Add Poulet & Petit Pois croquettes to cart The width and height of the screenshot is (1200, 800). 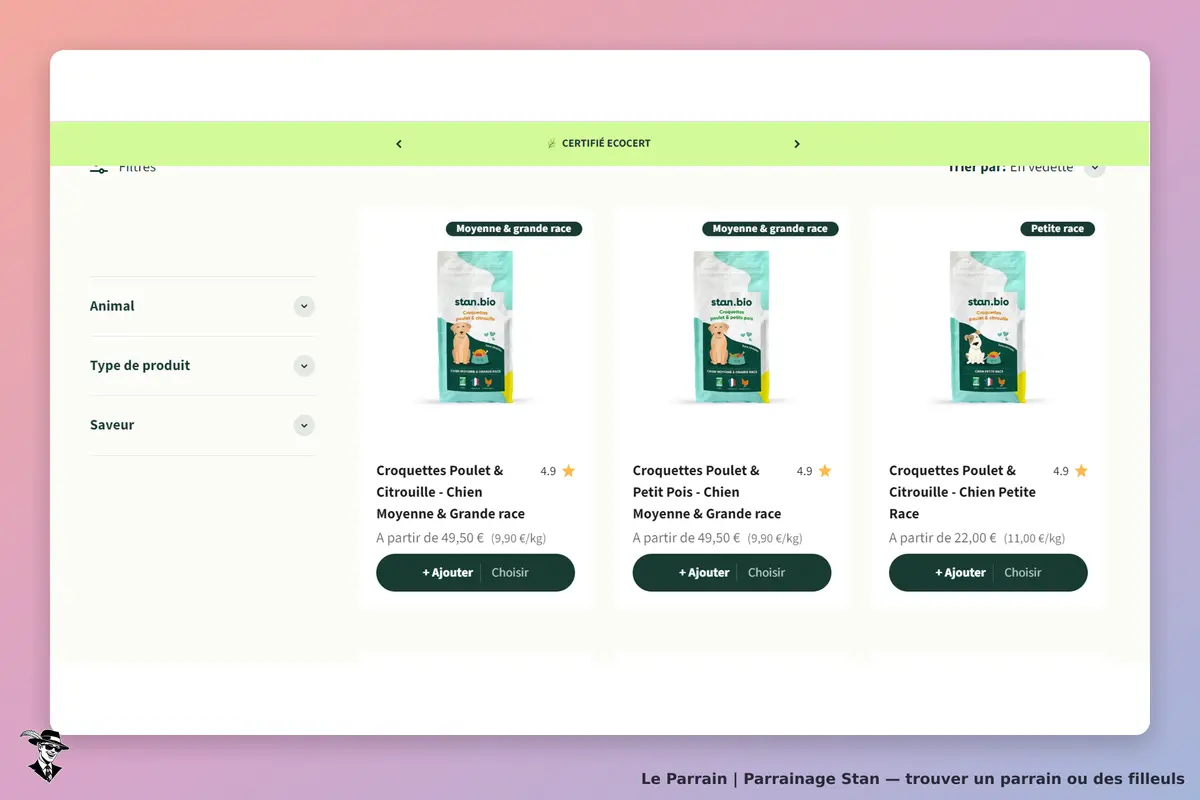[x=704, y=573]
